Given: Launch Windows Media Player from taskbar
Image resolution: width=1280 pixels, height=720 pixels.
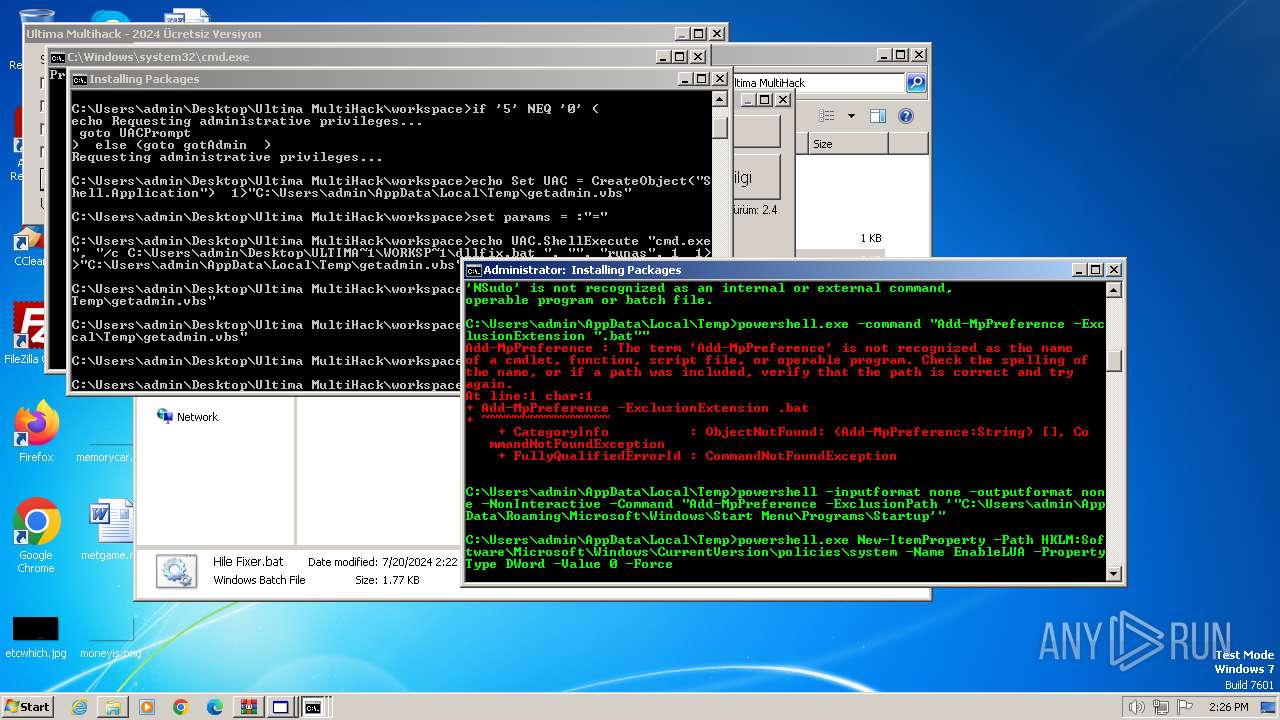Looking at the screenshot, I should point(147,707).
